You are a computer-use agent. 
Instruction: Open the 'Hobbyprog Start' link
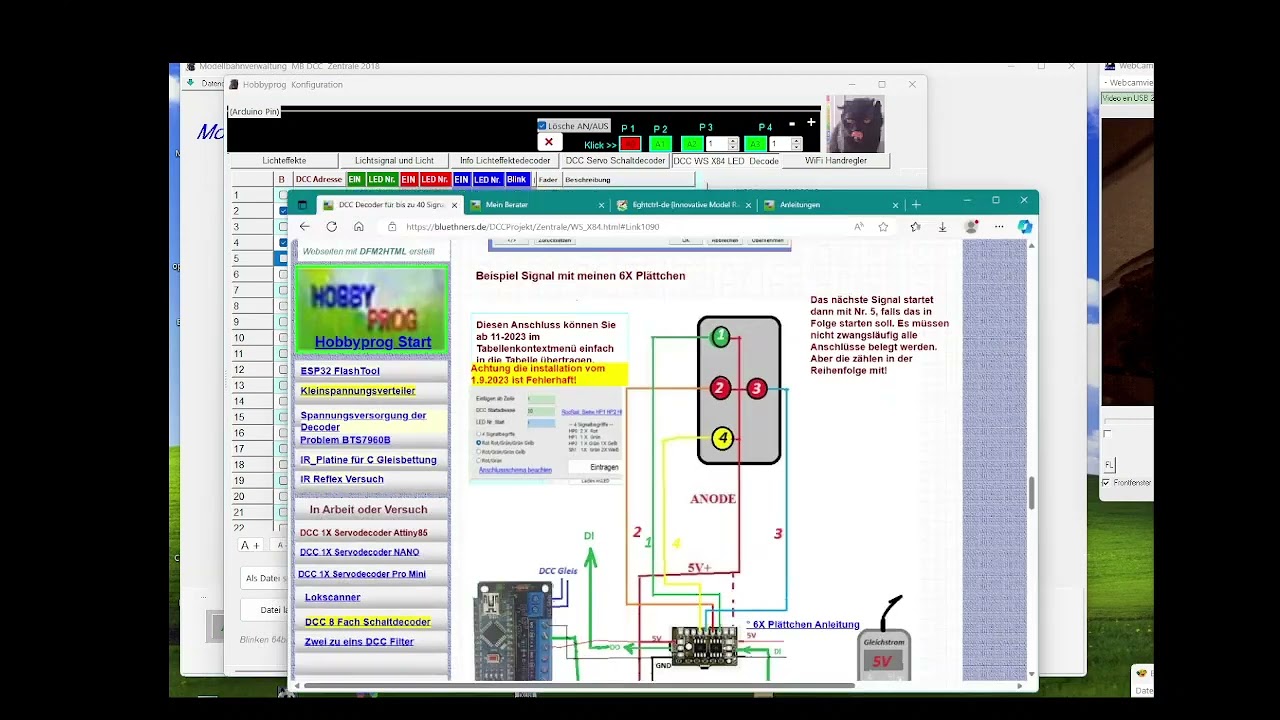pyautogui.click(x=373, y=342)
